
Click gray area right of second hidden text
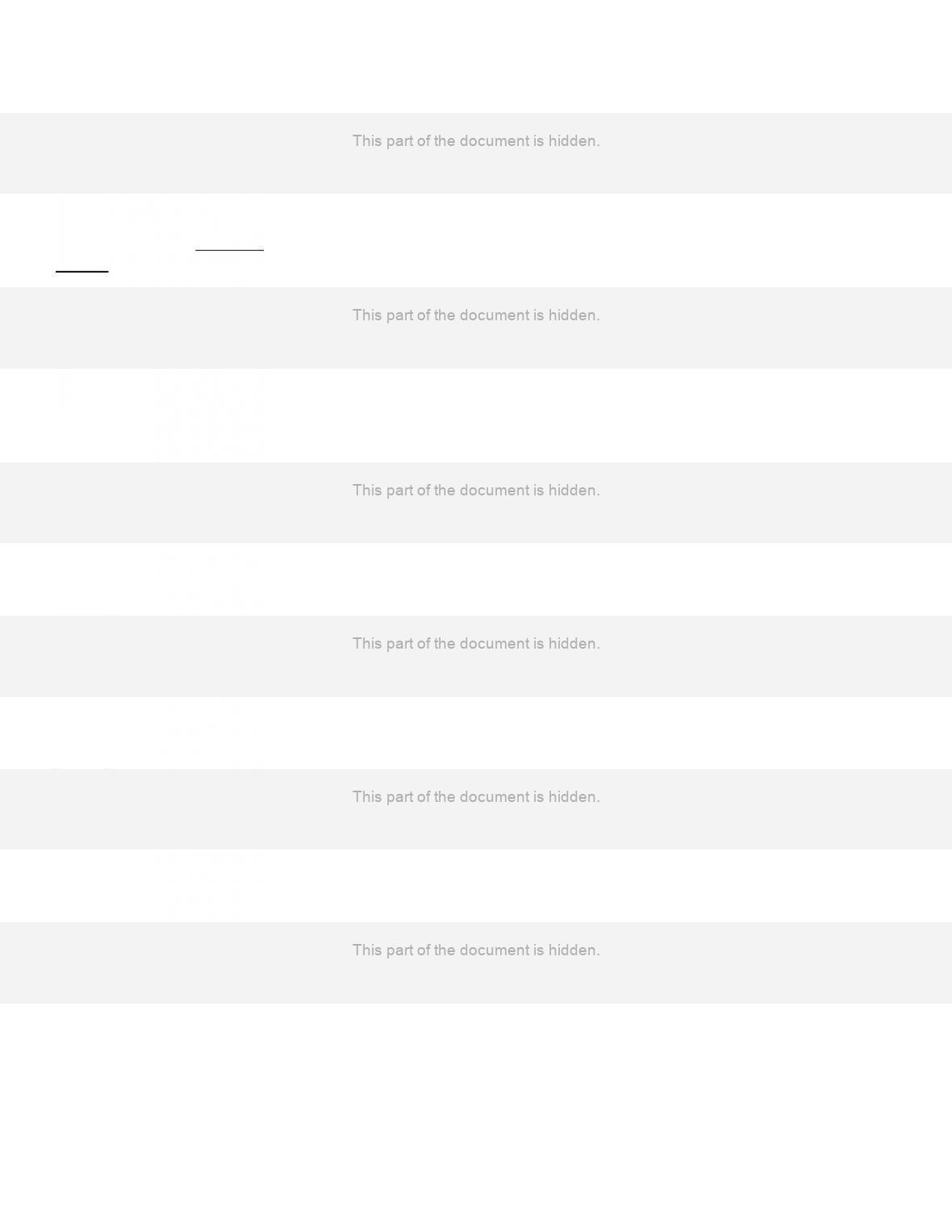(776, 328)
